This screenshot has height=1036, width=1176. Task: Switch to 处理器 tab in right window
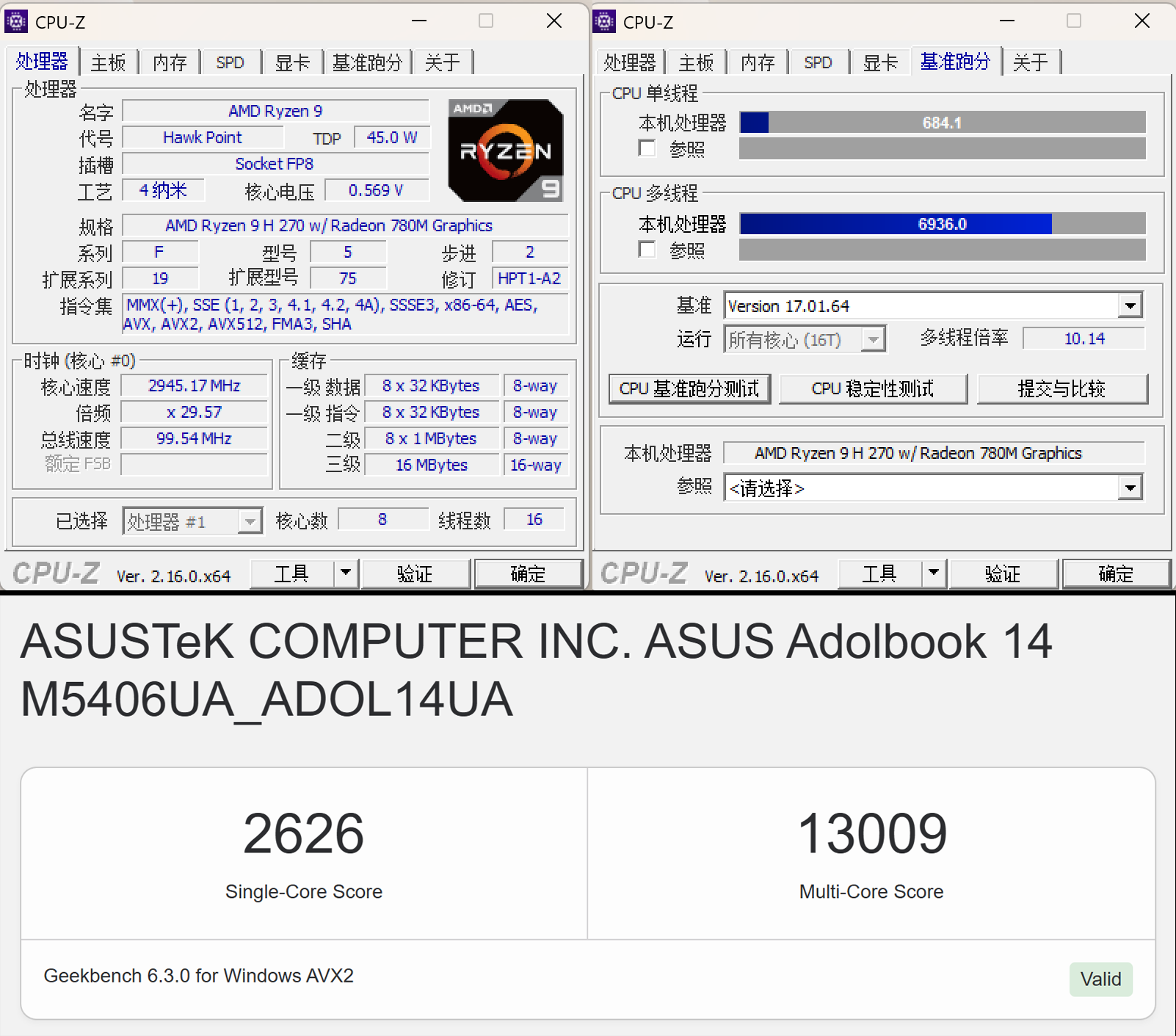point(630,62)
